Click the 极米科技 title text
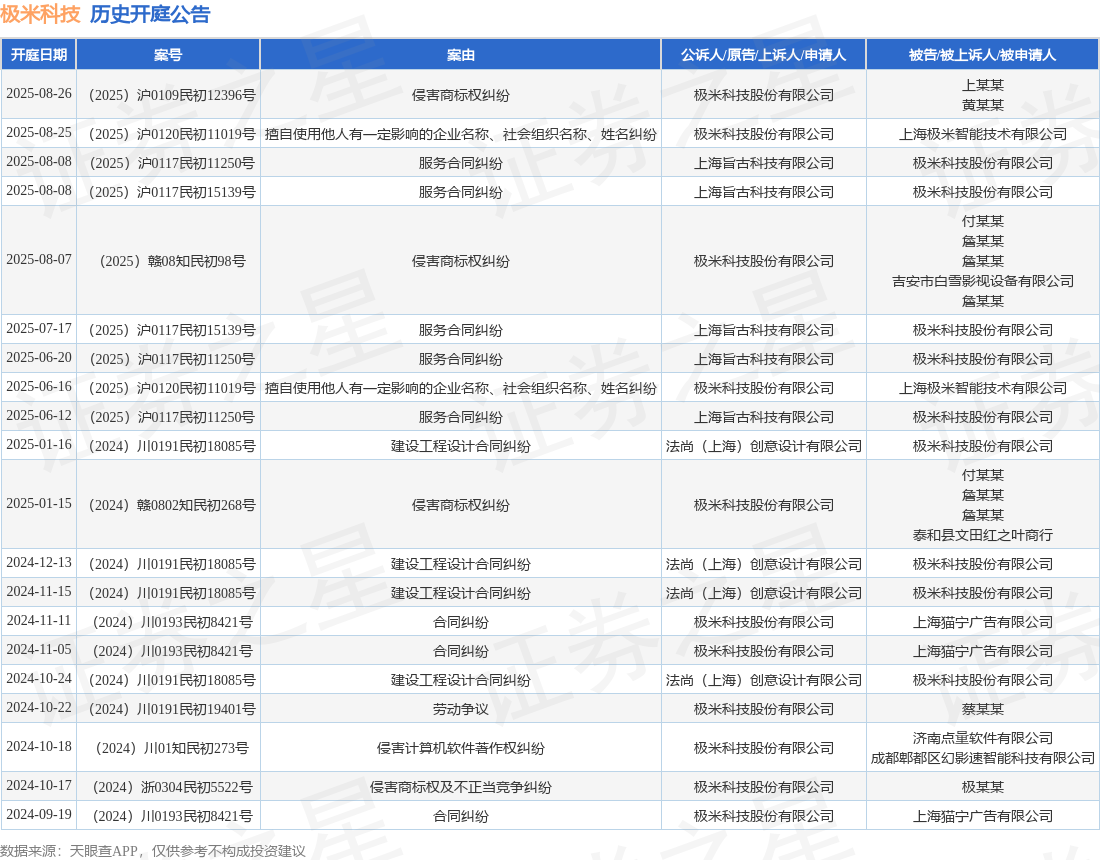1100x860 pixels. tap(41, 14)
